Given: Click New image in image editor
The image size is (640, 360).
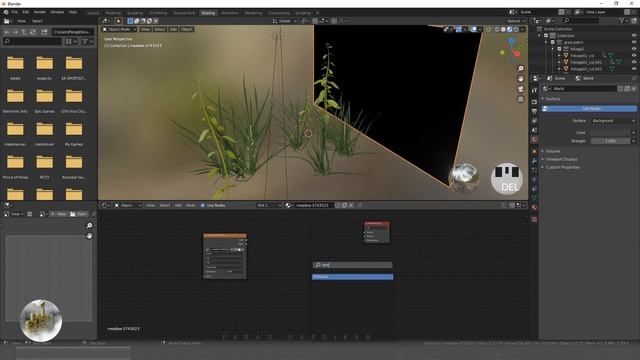Looking at the screenshot, I should point(59,214).
